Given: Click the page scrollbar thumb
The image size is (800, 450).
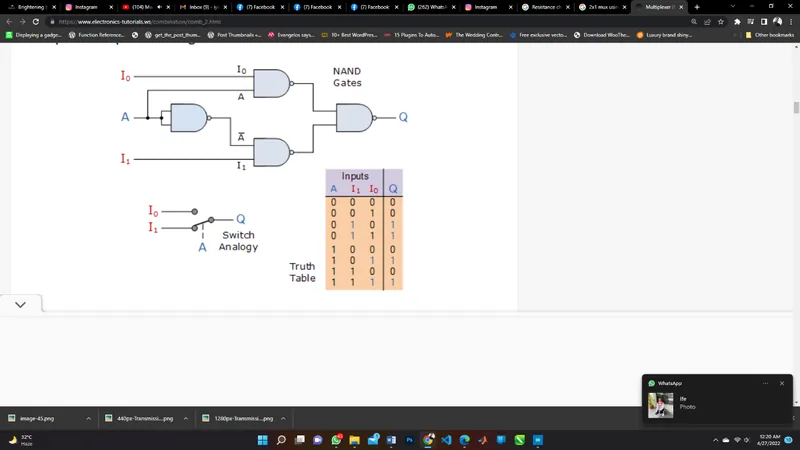Looking at the screenshot, I should point(796,108).
